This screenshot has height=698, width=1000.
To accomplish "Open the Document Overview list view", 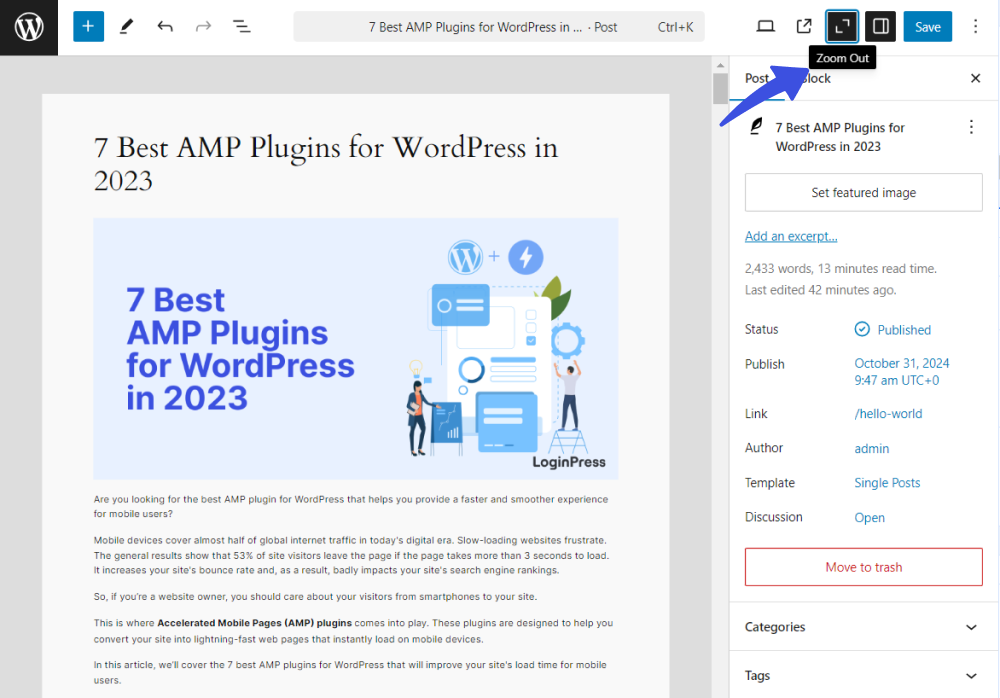I will (x=241, y=26).
